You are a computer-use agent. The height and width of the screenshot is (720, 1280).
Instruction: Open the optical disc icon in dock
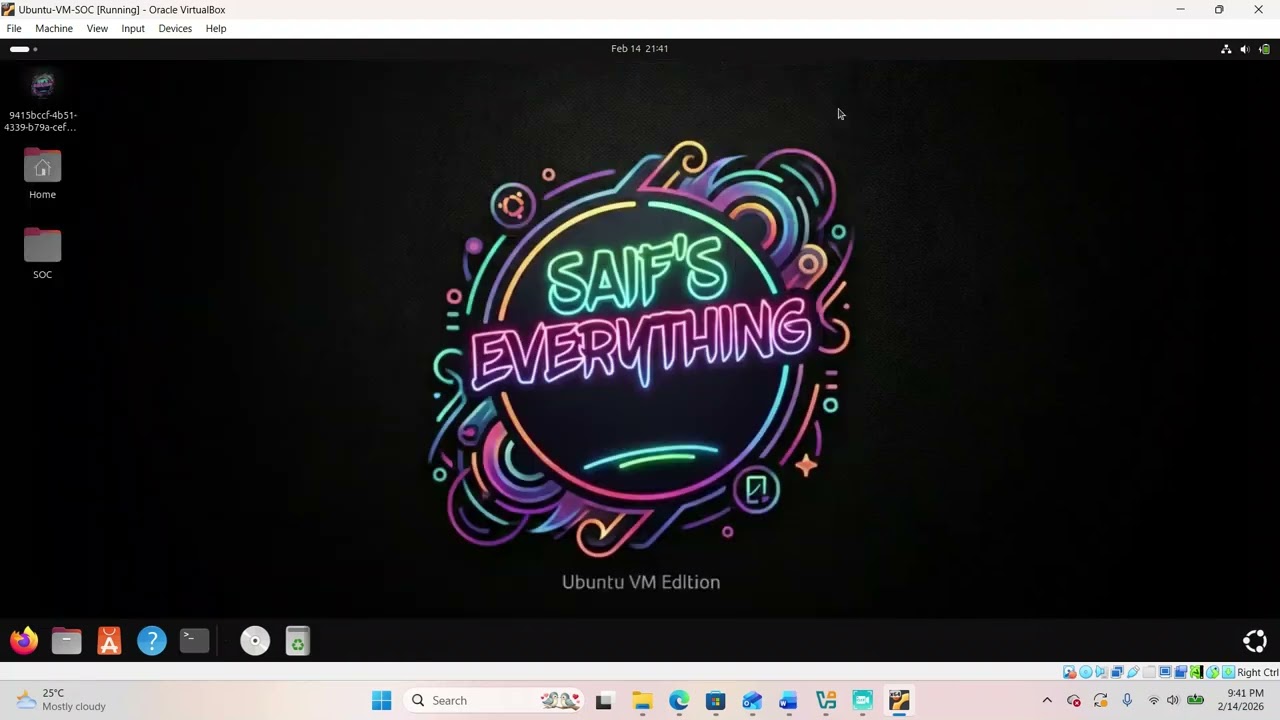pyautogui.click(x=255, y=641)
